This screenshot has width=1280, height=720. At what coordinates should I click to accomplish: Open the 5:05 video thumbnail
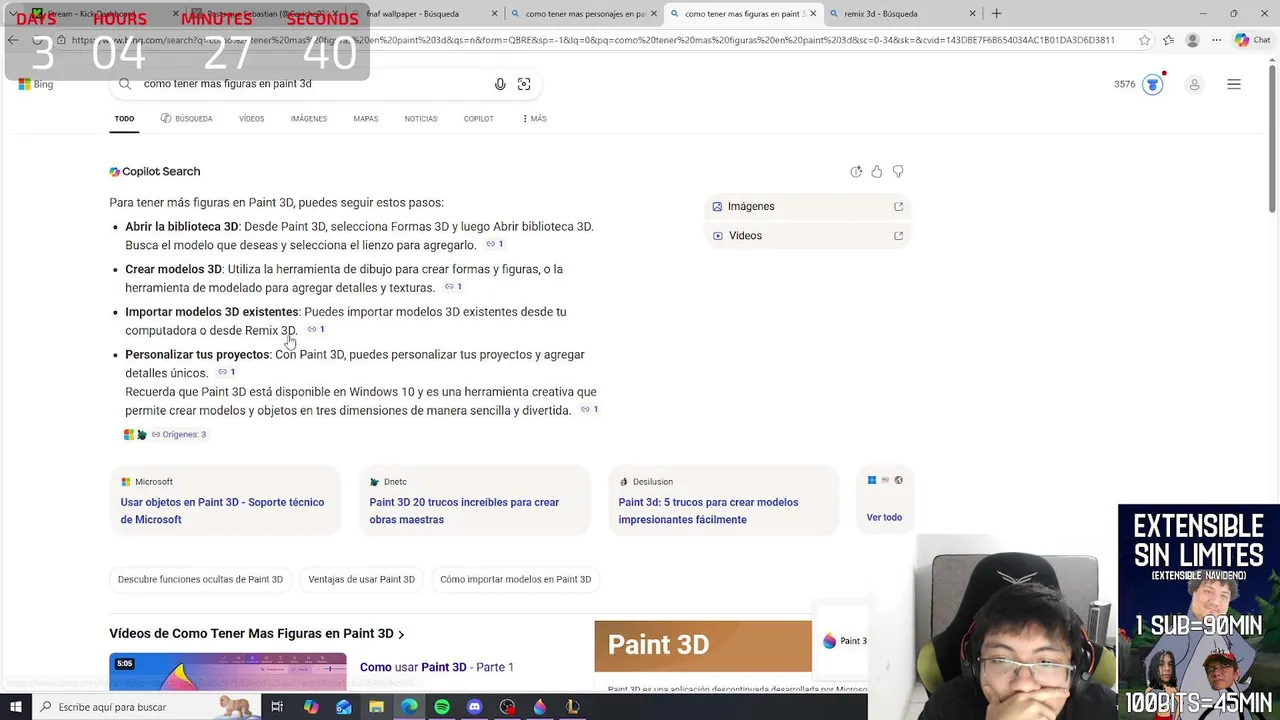click(x=228, y=671)
